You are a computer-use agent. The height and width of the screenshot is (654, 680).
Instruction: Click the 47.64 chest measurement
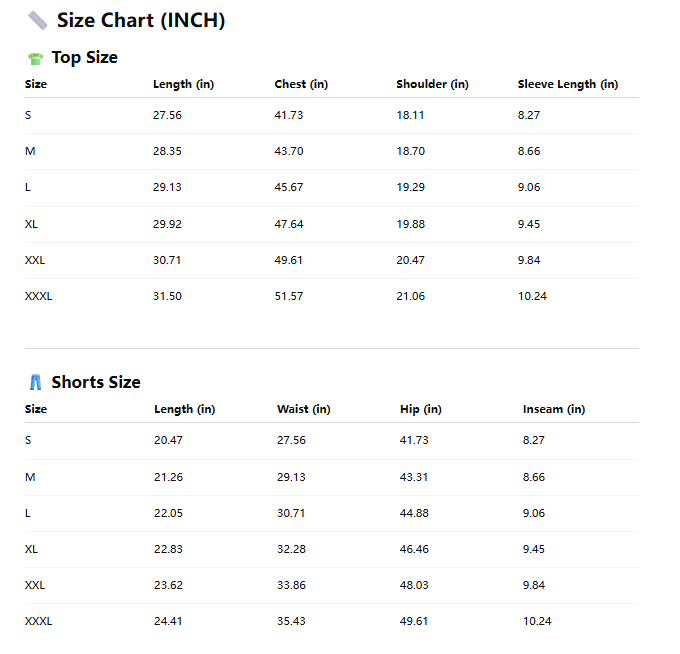288,224
